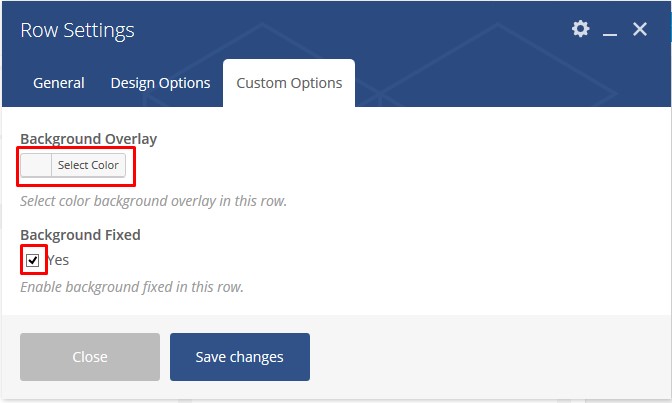
Task: Click the gray Close button
Action: [x=90, y=357]
